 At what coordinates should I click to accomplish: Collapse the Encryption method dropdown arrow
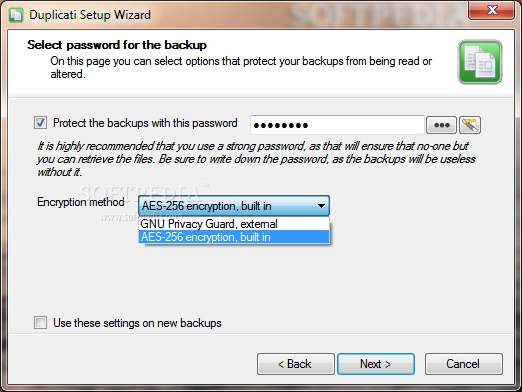(321, 206)
